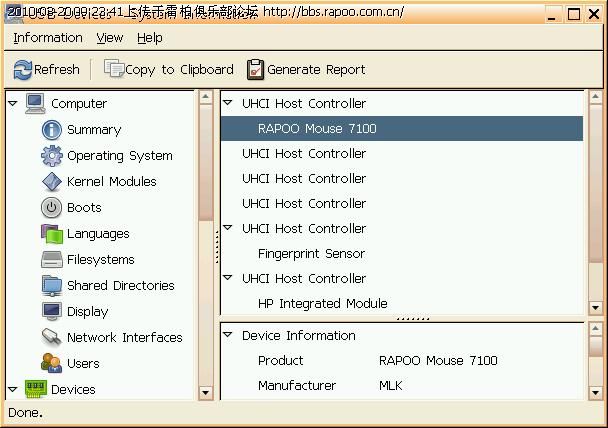Minimize the window
Image resolution: width=608 pixels, height=428 pixels.
[x=552, y=15]
